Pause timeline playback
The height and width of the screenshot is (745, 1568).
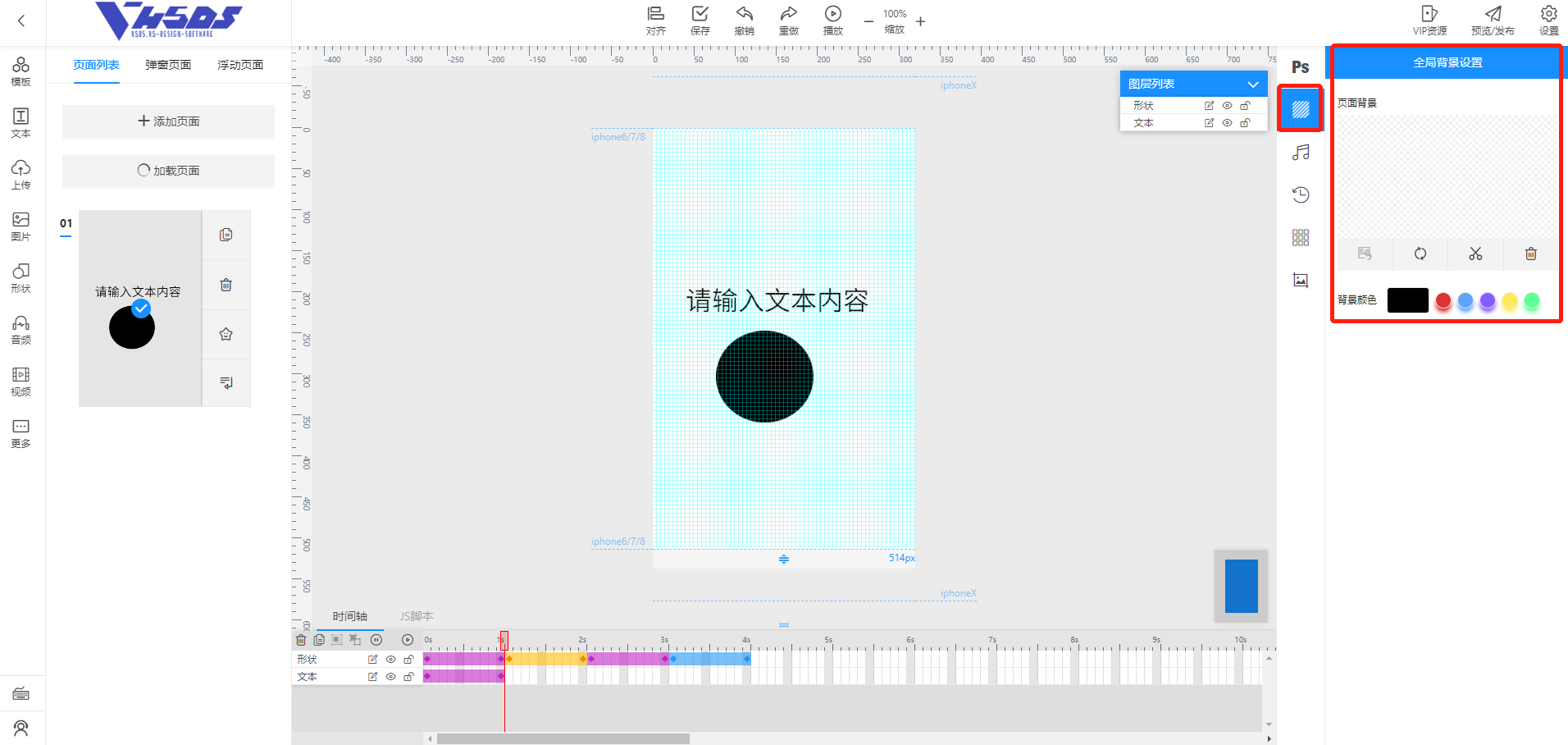[376, 640]
